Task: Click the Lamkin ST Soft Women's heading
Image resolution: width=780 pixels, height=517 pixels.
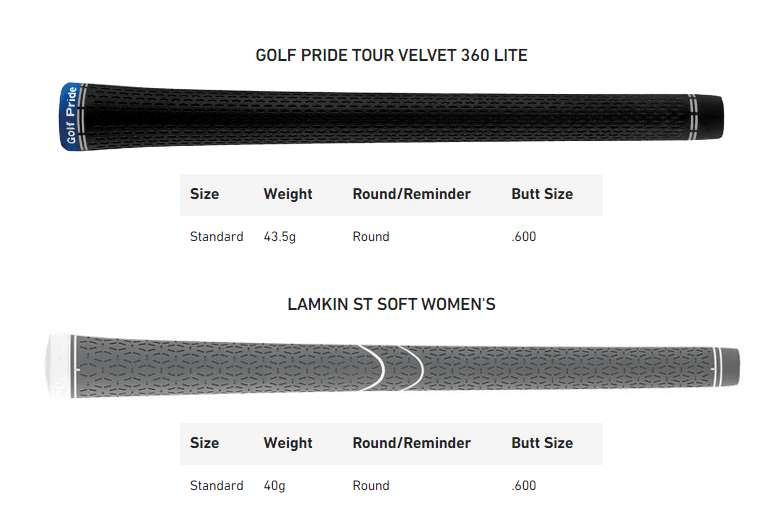Action: (391, 304)
